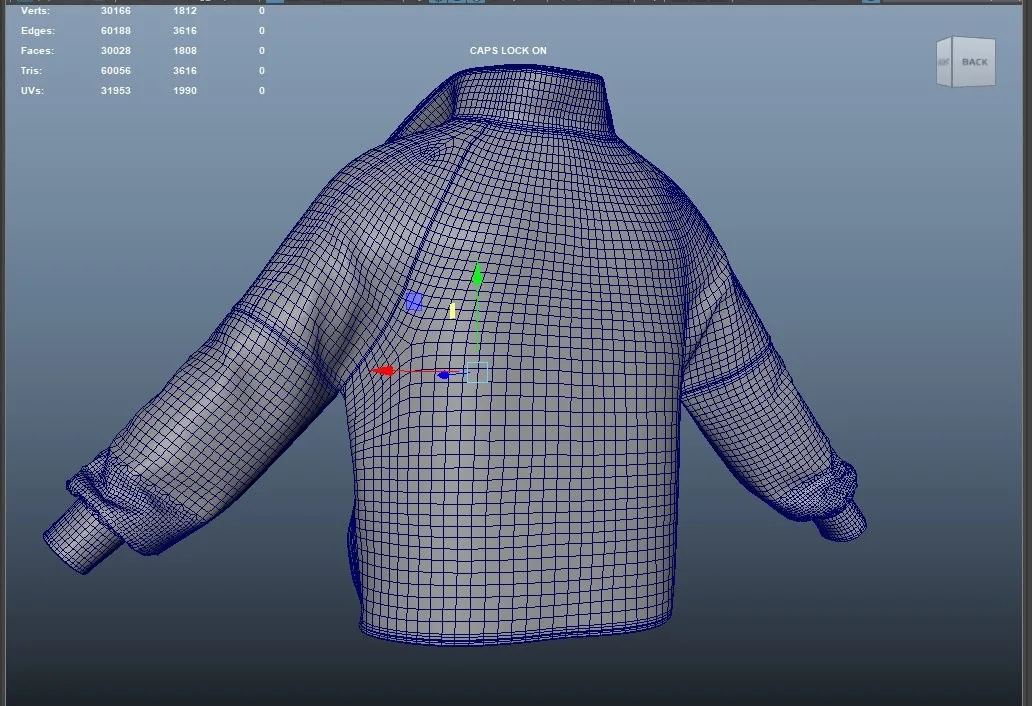Click the side face of the view cube
The width and height of the screenshot is (1032, 706).
(x=944, y=62)
